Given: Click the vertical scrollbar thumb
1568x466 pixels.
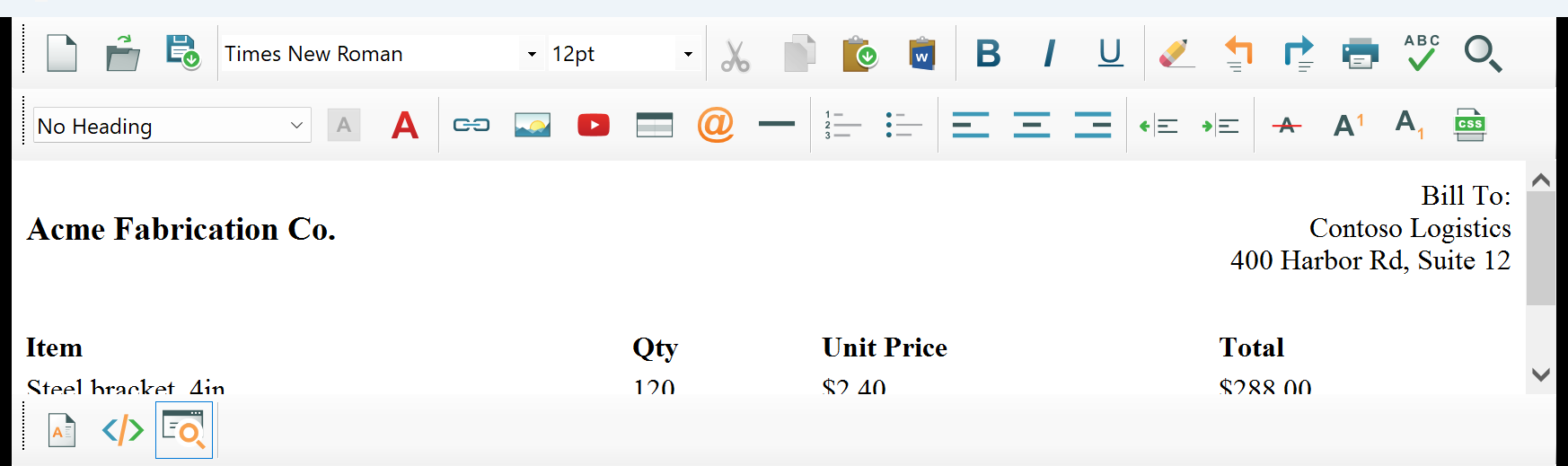Looking at the screenshot, I should click(x=1541, y=249).
